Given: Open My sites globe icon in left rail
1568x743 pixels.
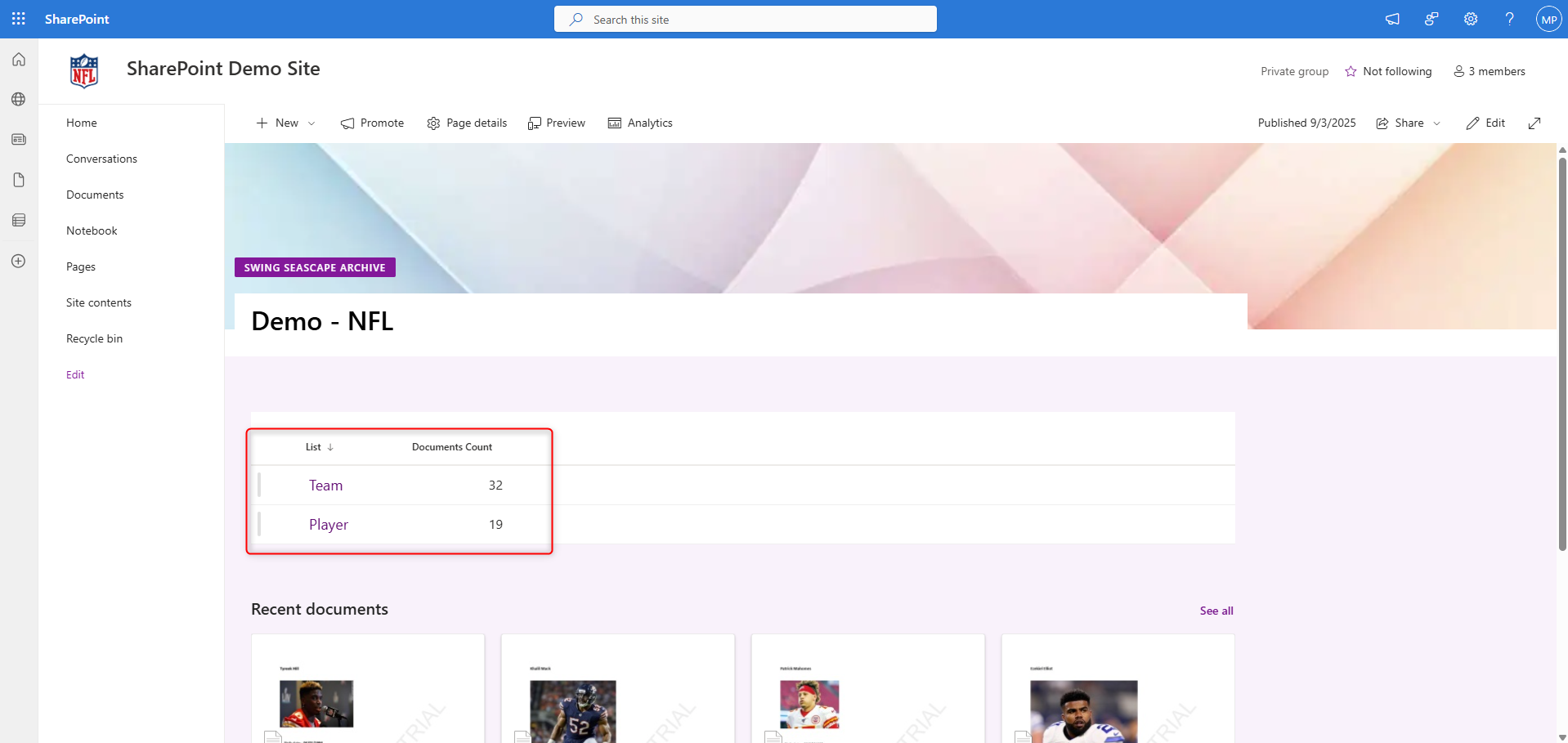Looking at the screenshot, I should pos(19,100).
